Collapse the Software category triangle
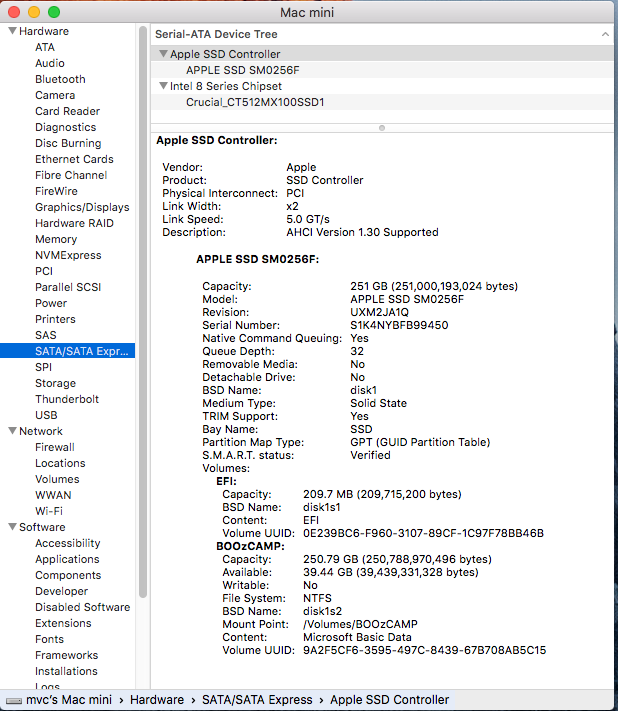 coord(13,527)
